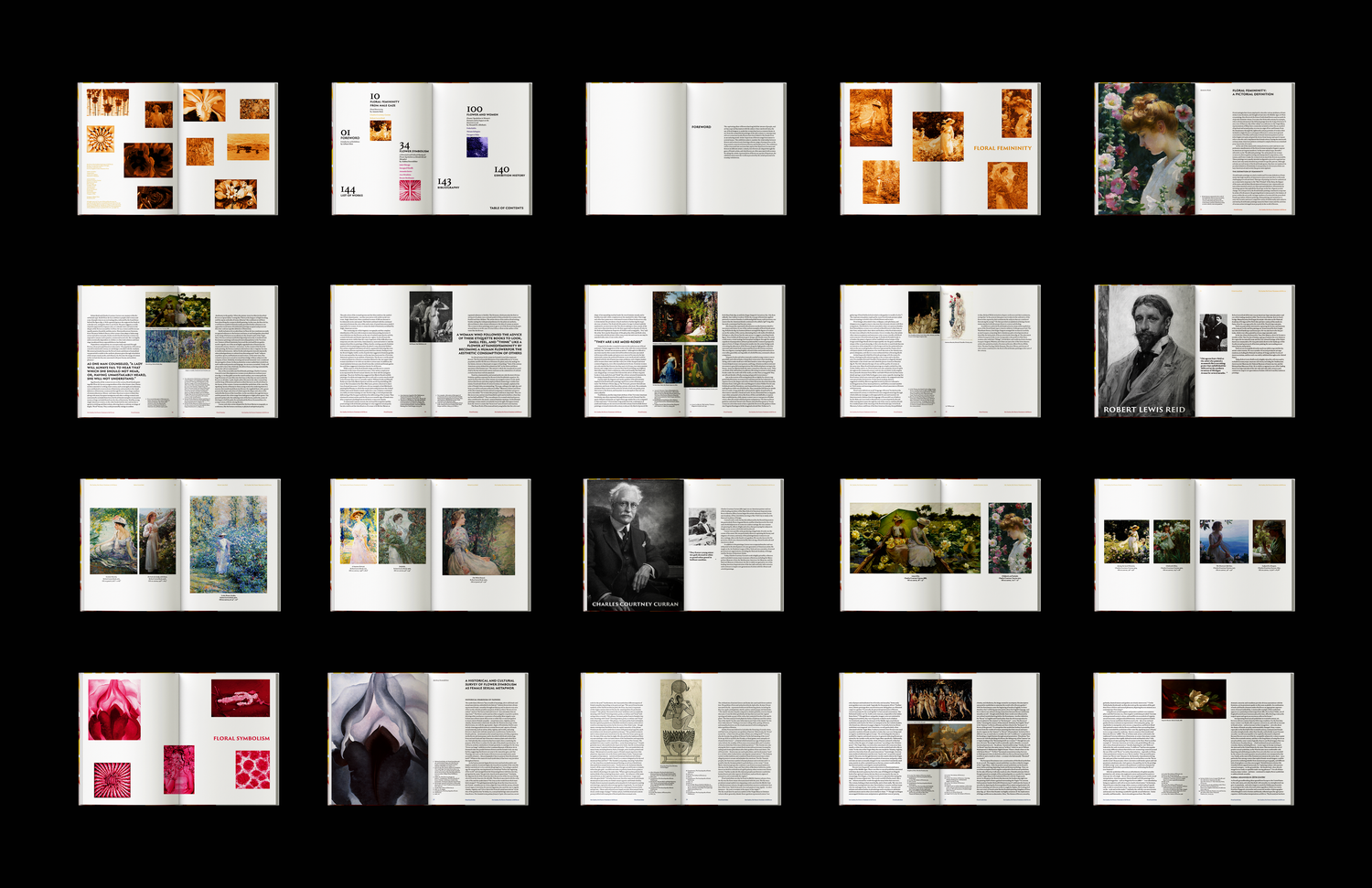Select the spread with large dark iris painting
This screenshot has width=1372, height=888.
pyautogui.click(x=428, y=739)
